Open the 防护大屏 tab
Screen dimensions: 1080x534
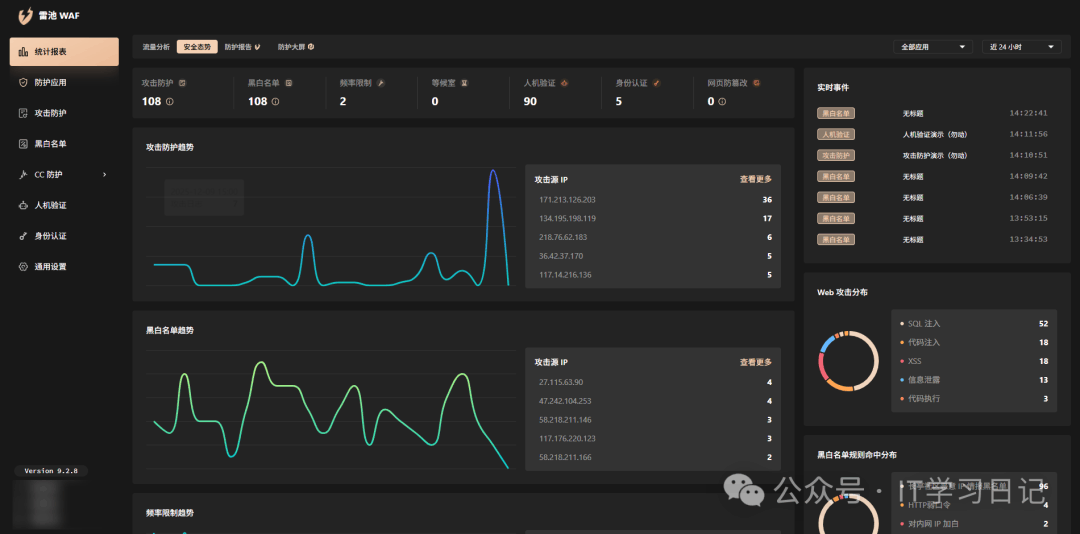point(296,47)
